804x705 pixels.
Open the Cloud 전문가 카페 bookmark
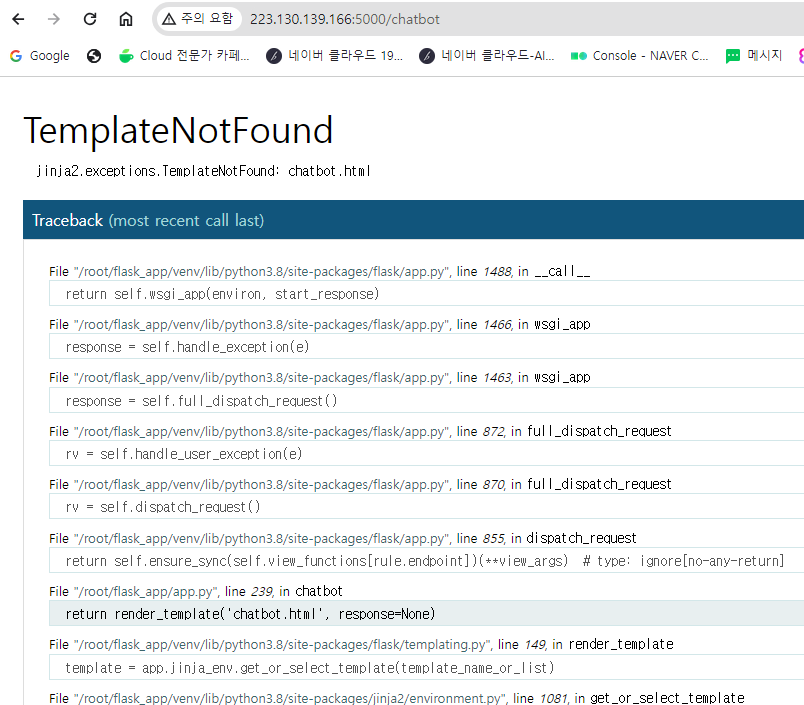pyautogui.click(x=184, y=55)
